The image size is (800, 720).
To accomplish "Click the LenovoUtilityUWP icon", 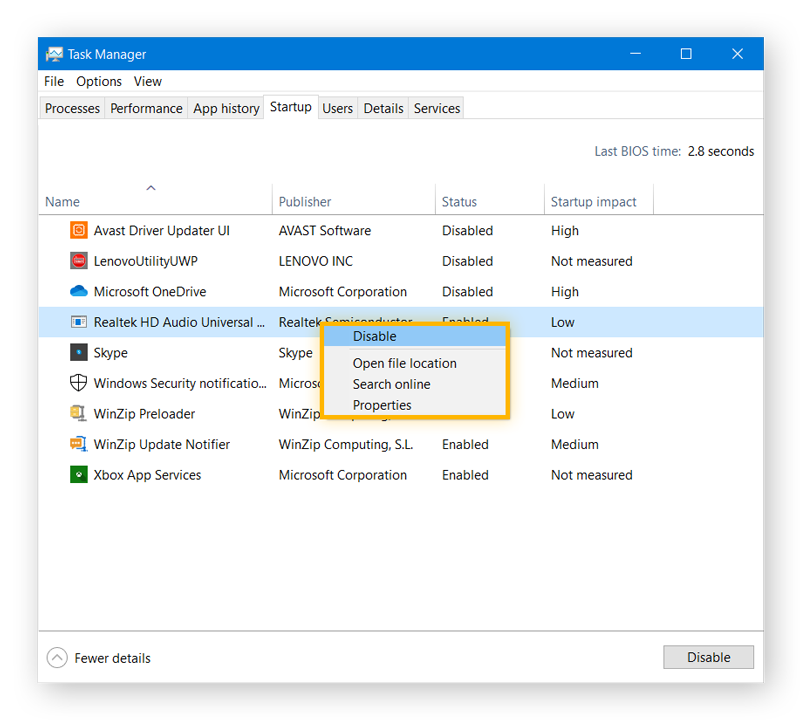I will [x=79, y=261].
